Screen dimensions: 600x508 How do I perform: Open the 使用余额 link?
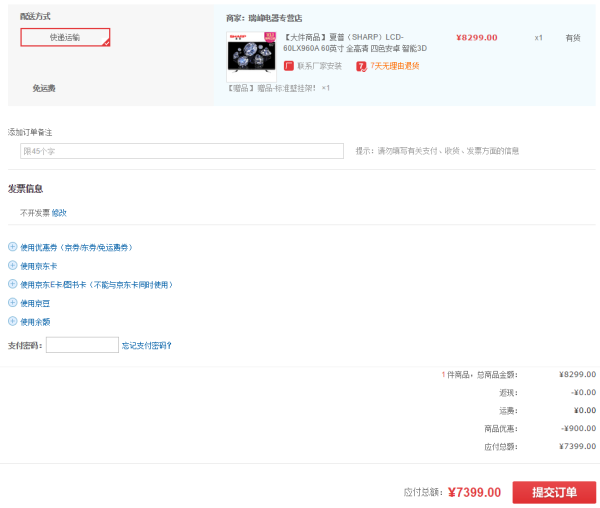click(x=35, y=322)
